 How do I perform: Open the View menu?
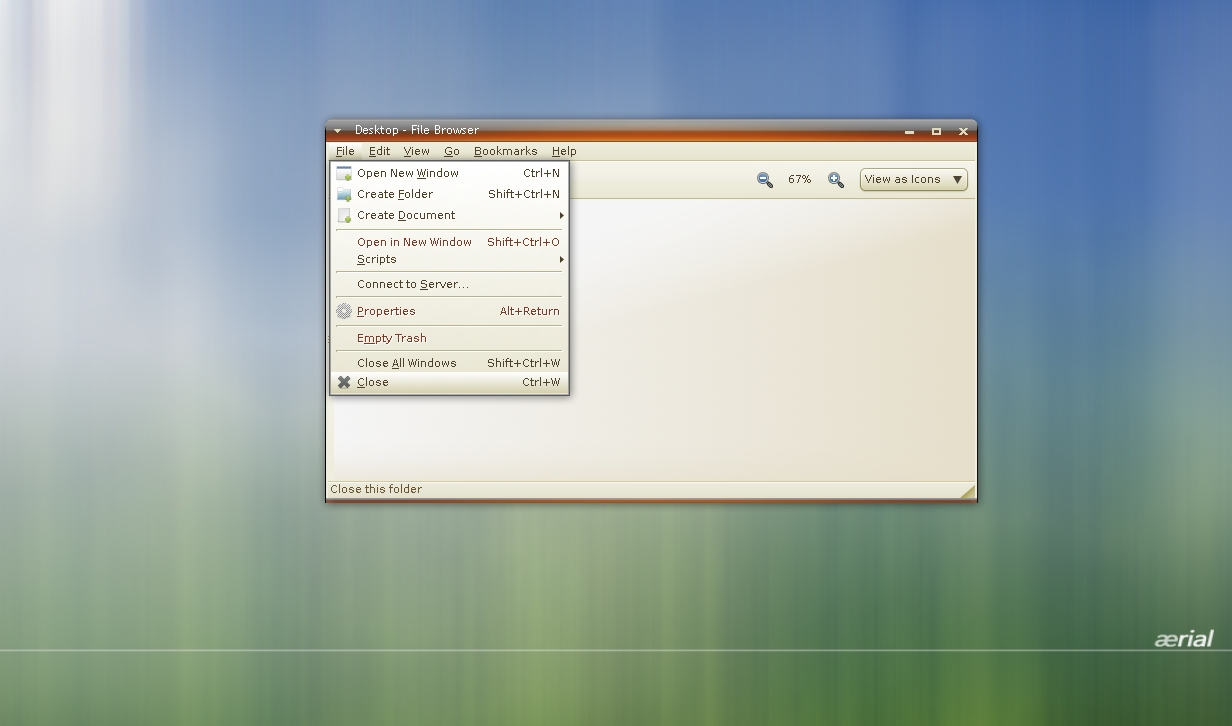417,151
